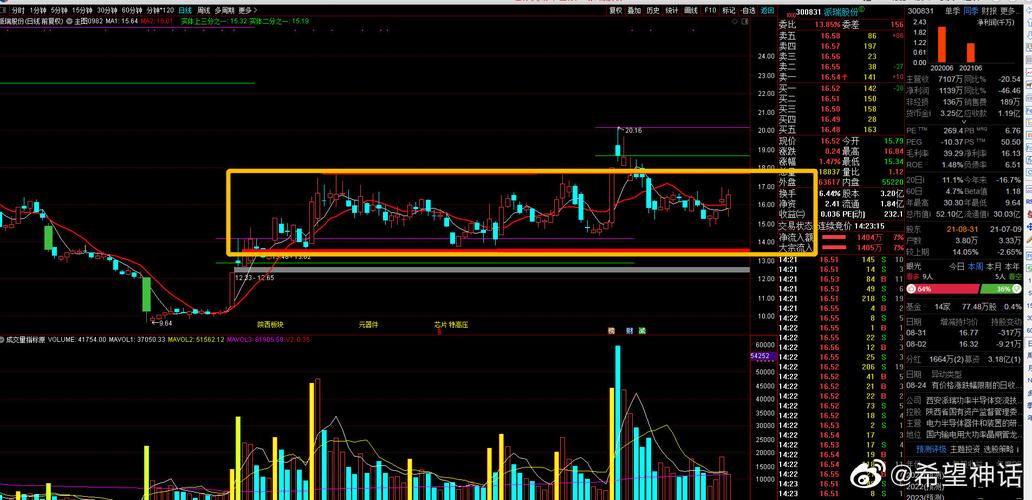Select 同季 financial tab
Image resolution: width=1032 pixels, height=500 pixels.
tap(971, 11)
